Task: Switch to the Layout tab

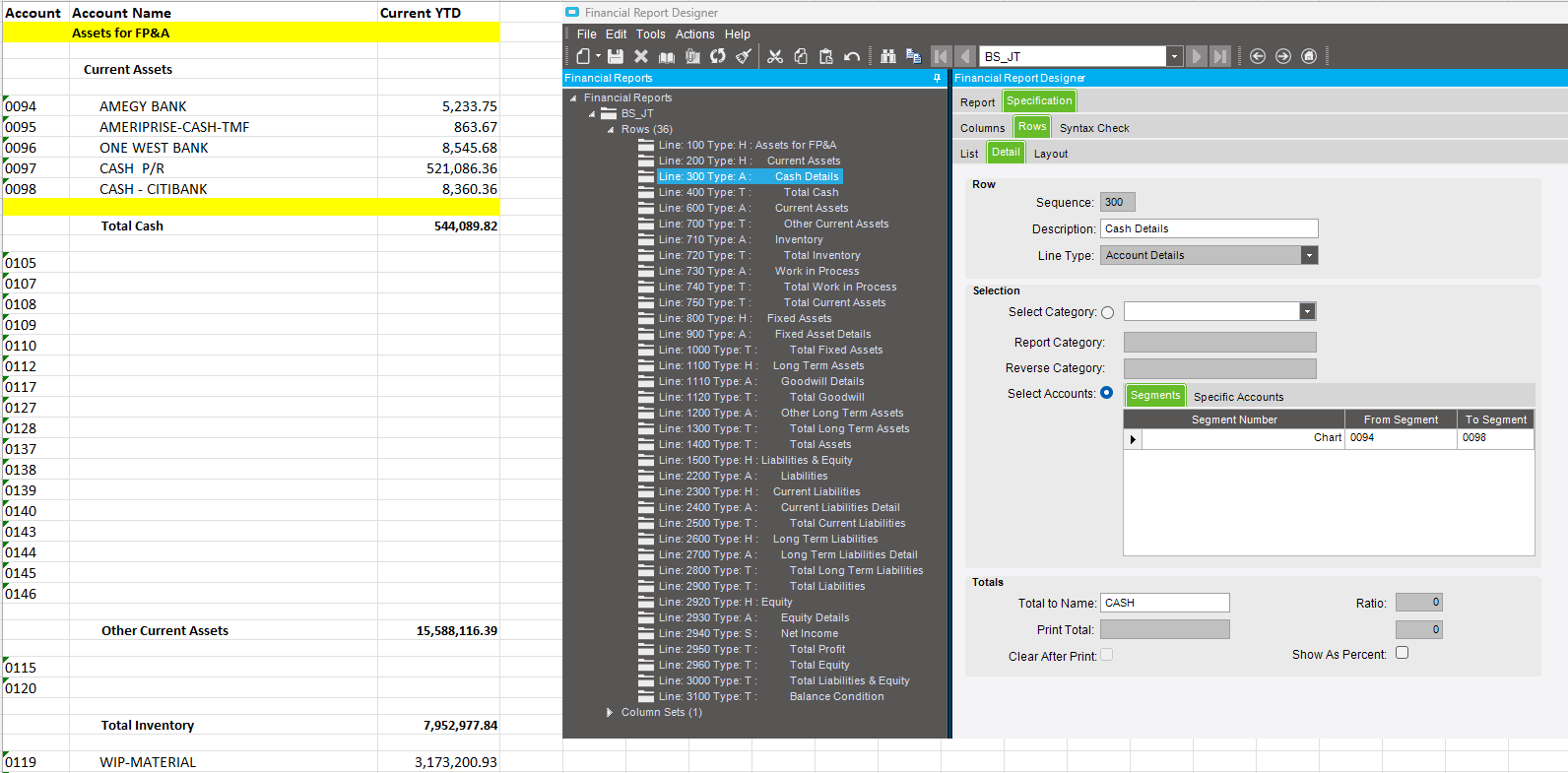Action: click(1051, 154)
